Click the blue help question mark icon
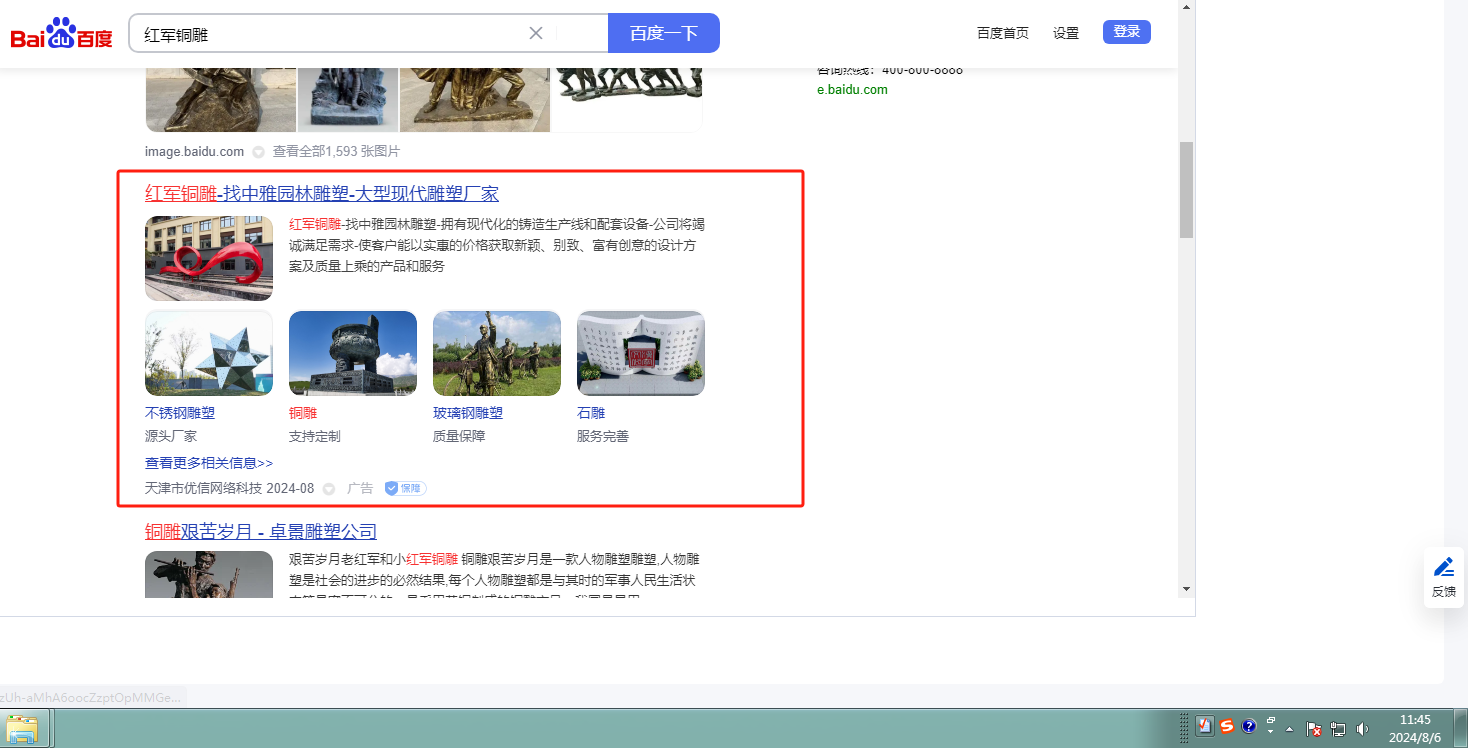This screenshot has height=748, width=1468. click(x=1249, y=727)
